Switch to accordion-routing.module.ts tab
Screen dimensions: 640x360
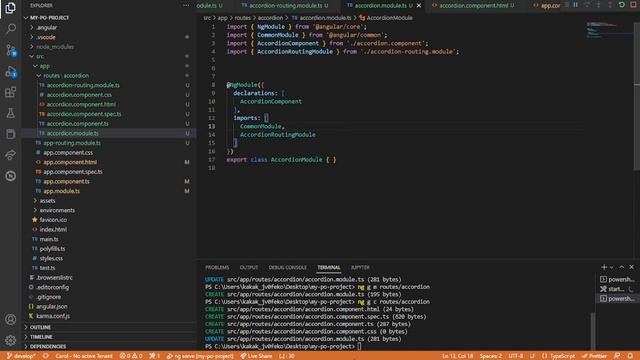tap(285, 6)
